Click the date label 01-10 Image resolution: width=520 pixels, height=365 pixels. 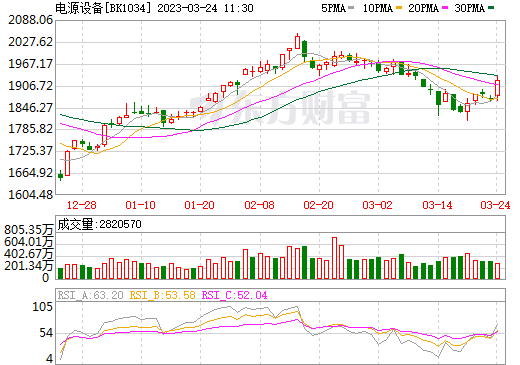140,205
